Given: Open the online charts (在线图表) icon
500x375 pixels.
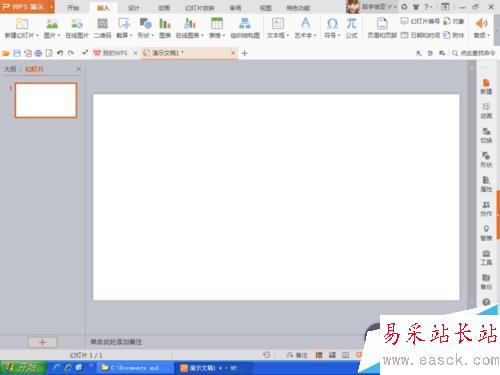Looking at the screenshot, I should pyautogui.click(x=189, y=24).
